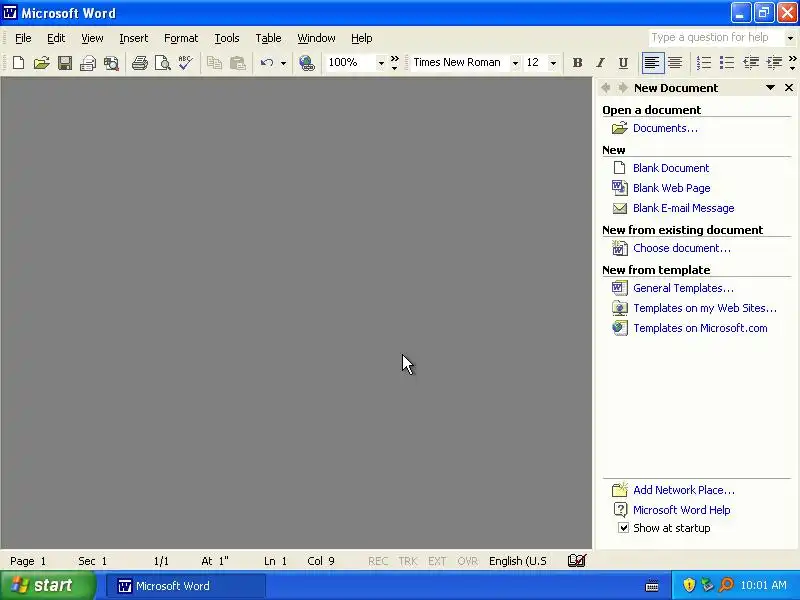Viewport: 800px width, 600px height.
Task: Click Add Network Place... link
Action: coord(684,490)
